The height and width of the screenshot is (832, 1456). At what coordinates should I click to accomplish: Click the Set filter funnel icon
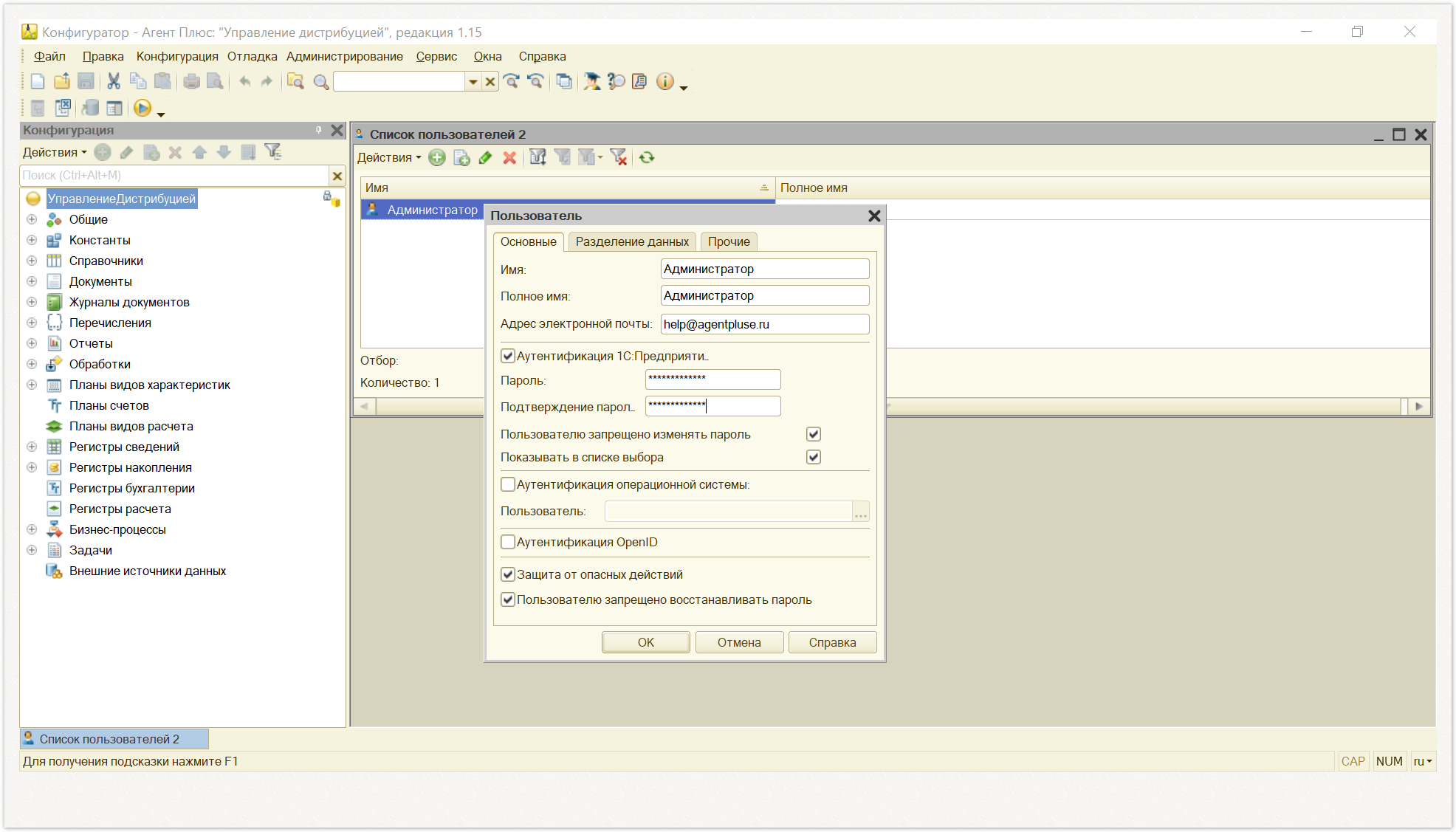tap(538, 158)
